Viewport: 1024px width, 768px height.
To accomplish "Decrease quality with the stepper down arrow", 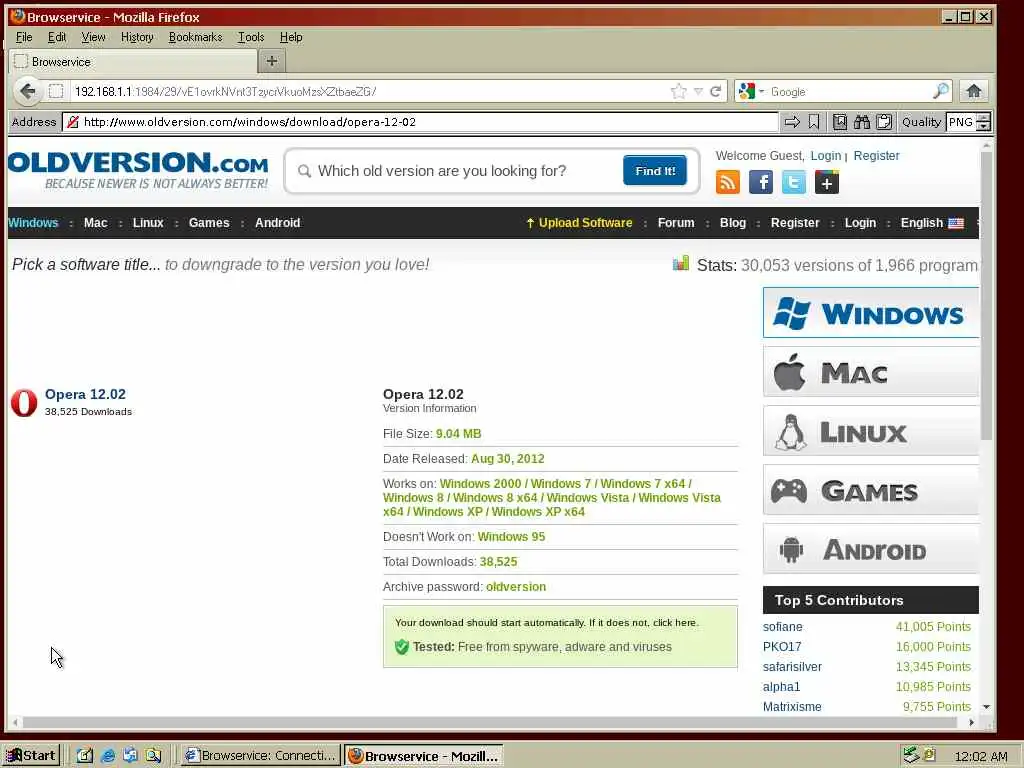I will point(984,126).
